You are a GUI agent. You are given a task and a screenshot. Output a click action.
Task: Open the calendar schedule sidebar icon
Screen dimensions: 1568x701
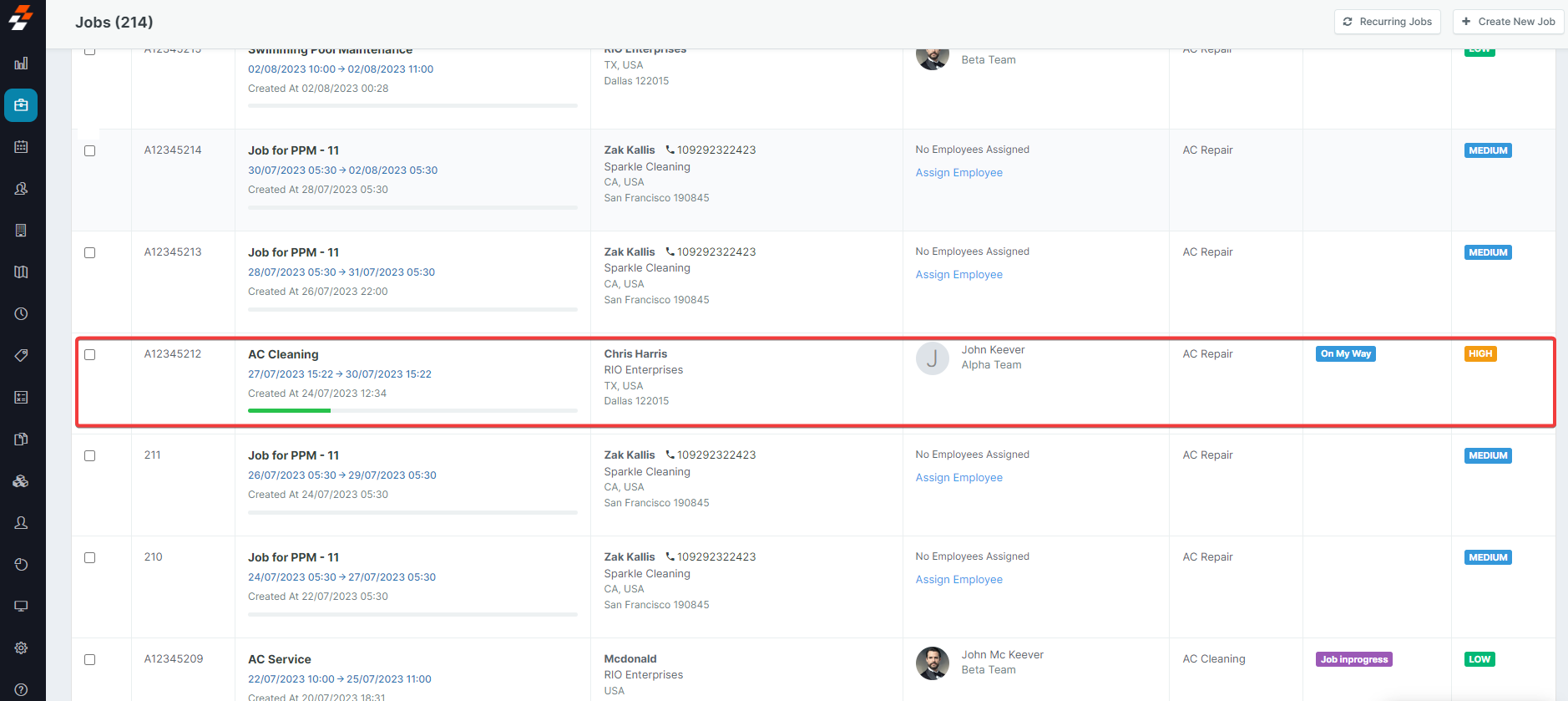coord(22,147)
